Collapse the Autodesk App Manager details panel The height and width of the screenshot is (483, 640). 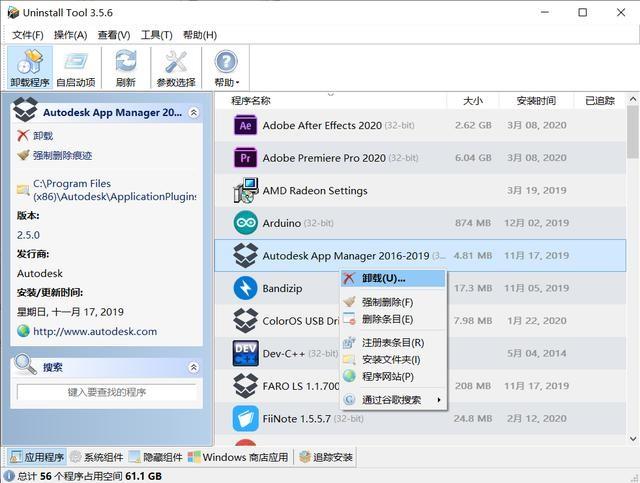[193, 112]
